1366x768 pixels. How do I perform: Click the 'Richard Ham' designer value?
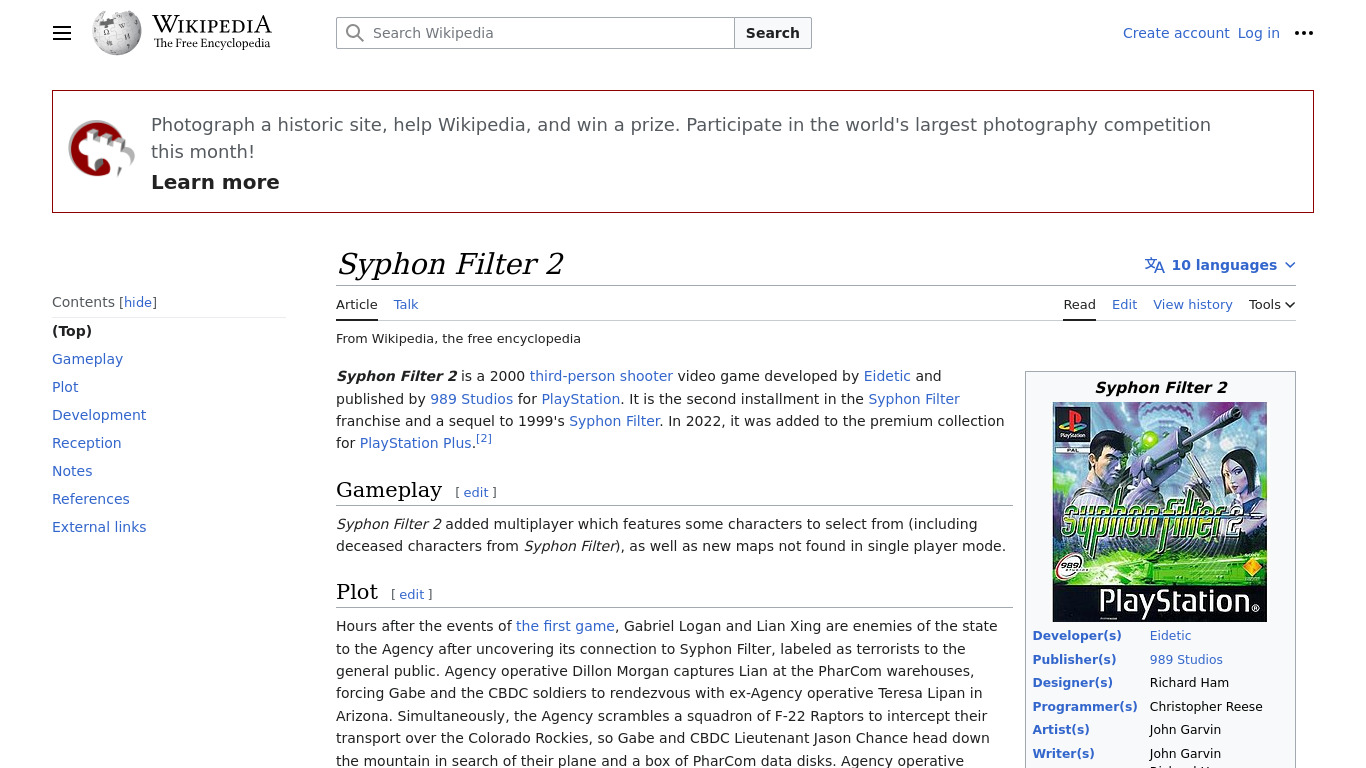click(1189, 683)
